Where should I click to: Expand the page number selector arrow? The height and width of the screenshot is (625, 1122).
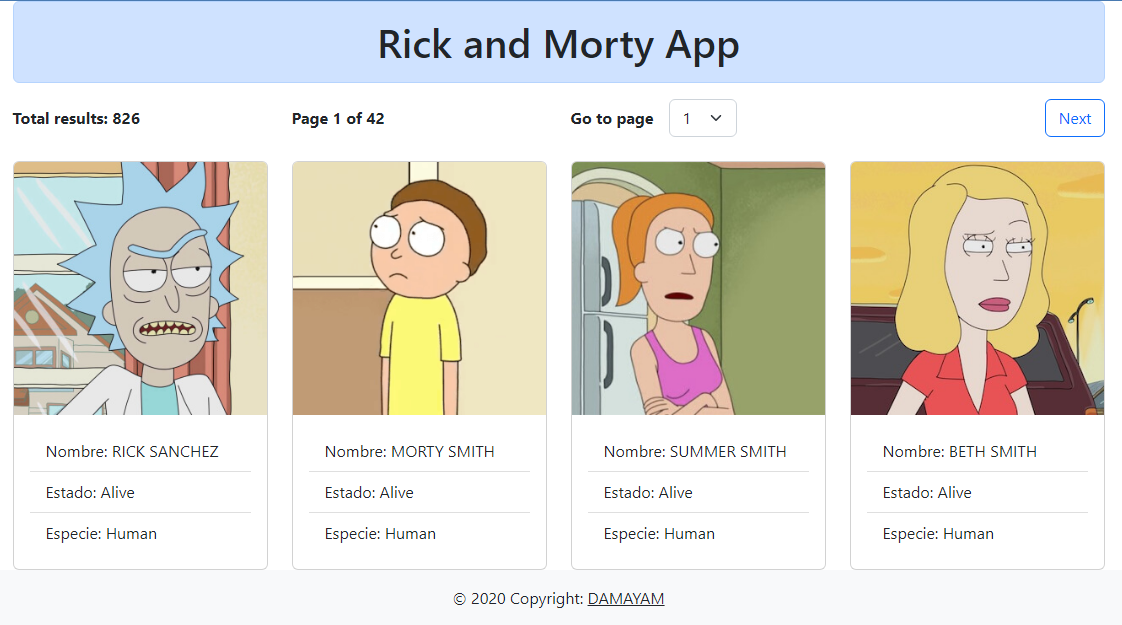pyautogui.click(x=716, y=118)
